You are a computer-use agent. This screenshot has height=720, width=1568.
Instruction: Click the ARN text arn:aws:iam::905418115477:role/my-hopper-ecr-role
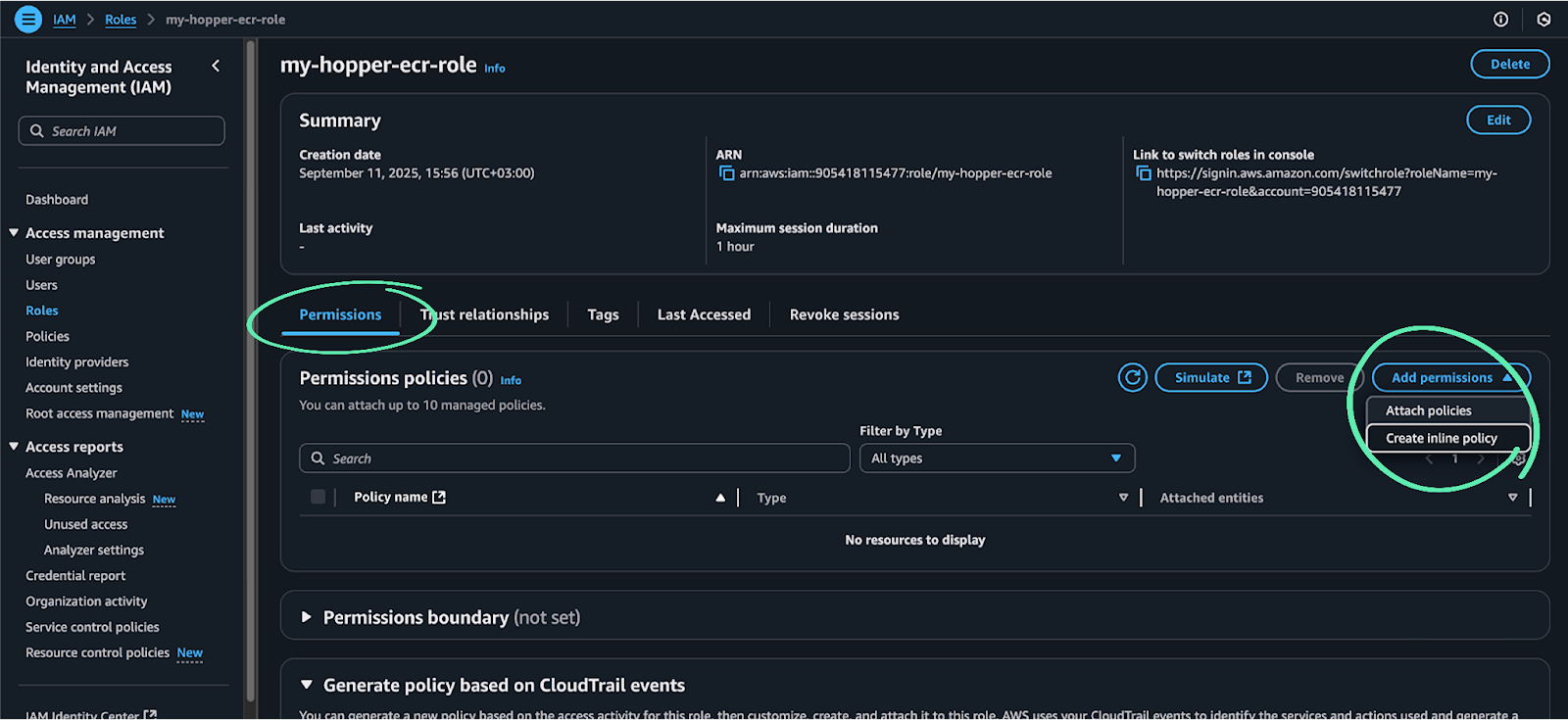(896, 173)
